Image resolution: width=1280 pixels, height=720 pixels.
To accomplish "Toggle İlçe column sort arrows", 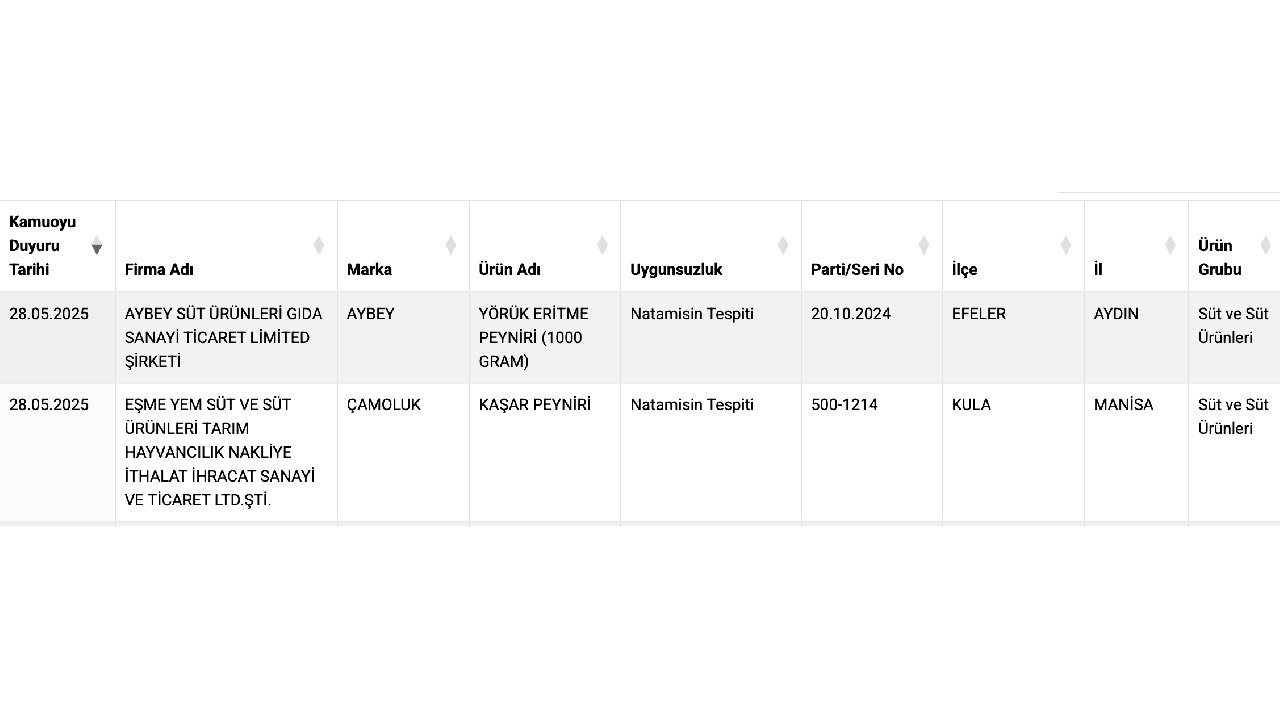I will click(1066, 245).
